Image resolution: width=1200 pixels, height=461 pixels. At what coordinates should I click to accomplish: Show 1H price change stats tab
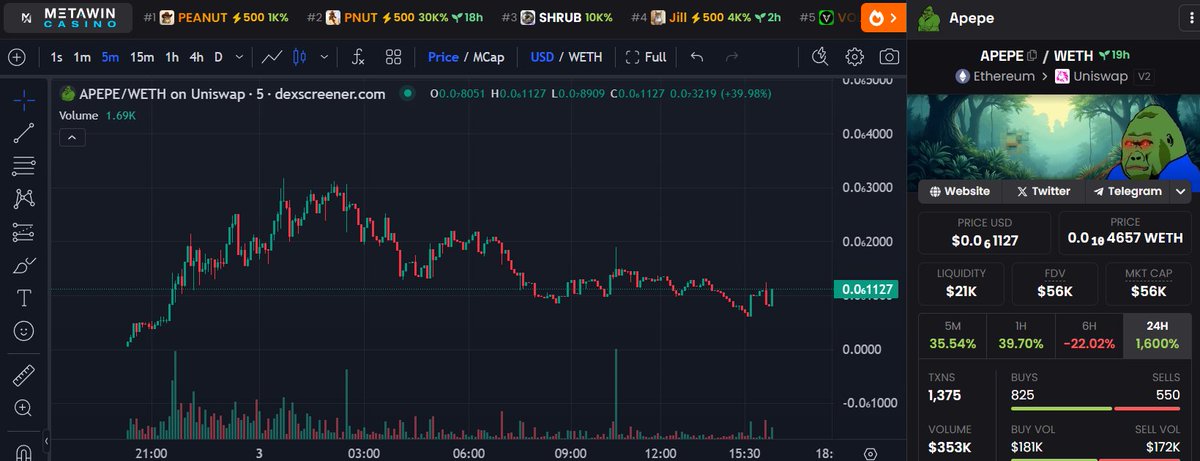point(1020,335)
